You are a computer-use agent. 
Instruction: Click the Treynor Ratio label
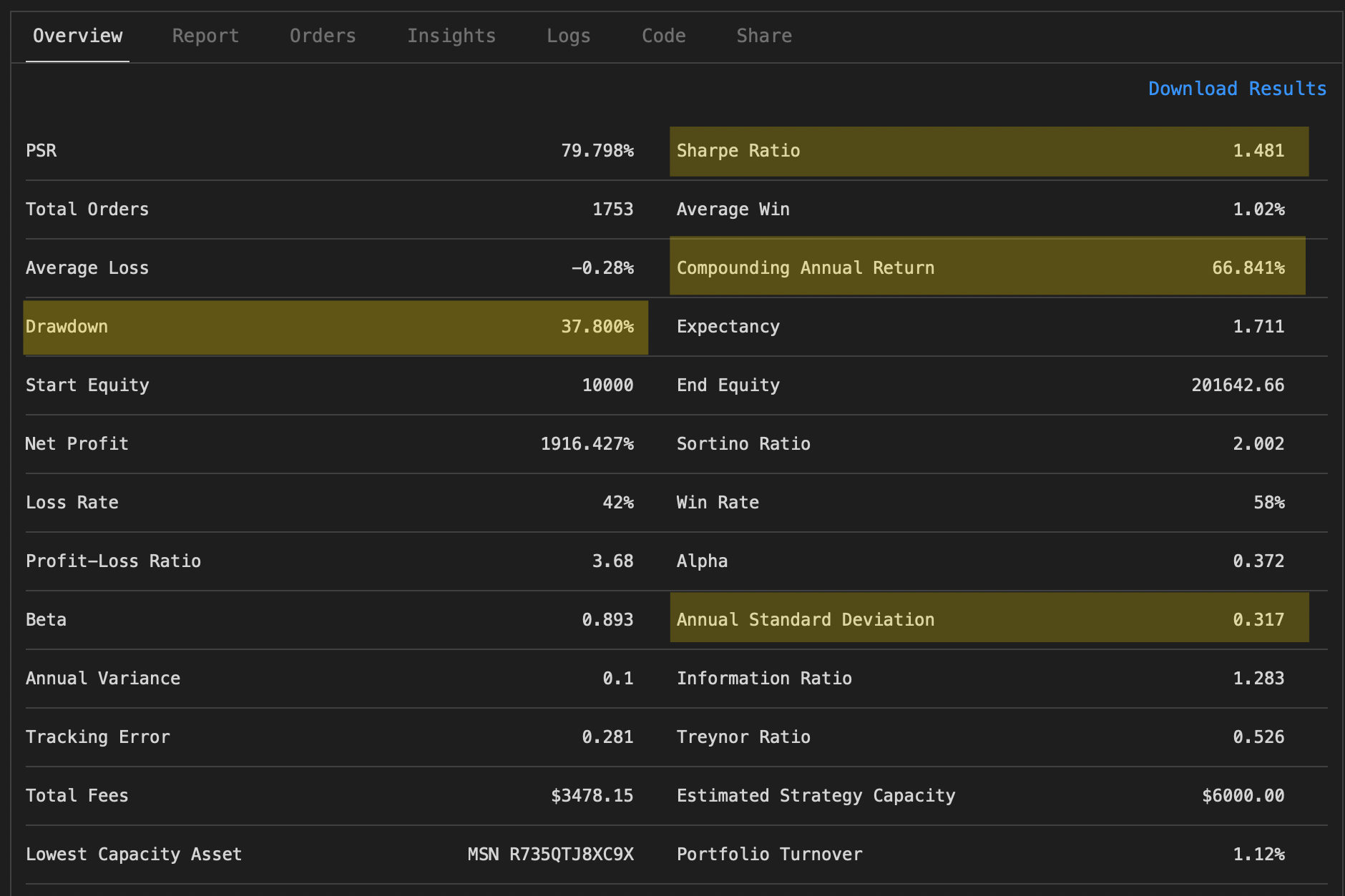click(x=743, y=737)
